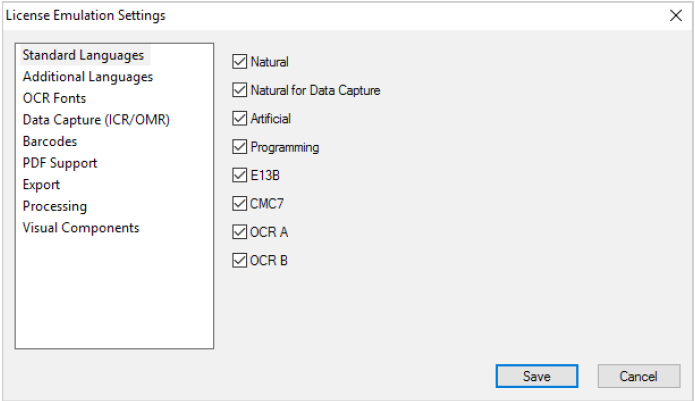Disable the Artificial languages checkbox
Image resolution: width=695 pixels, height=401 pixels.
click(239, 119)
